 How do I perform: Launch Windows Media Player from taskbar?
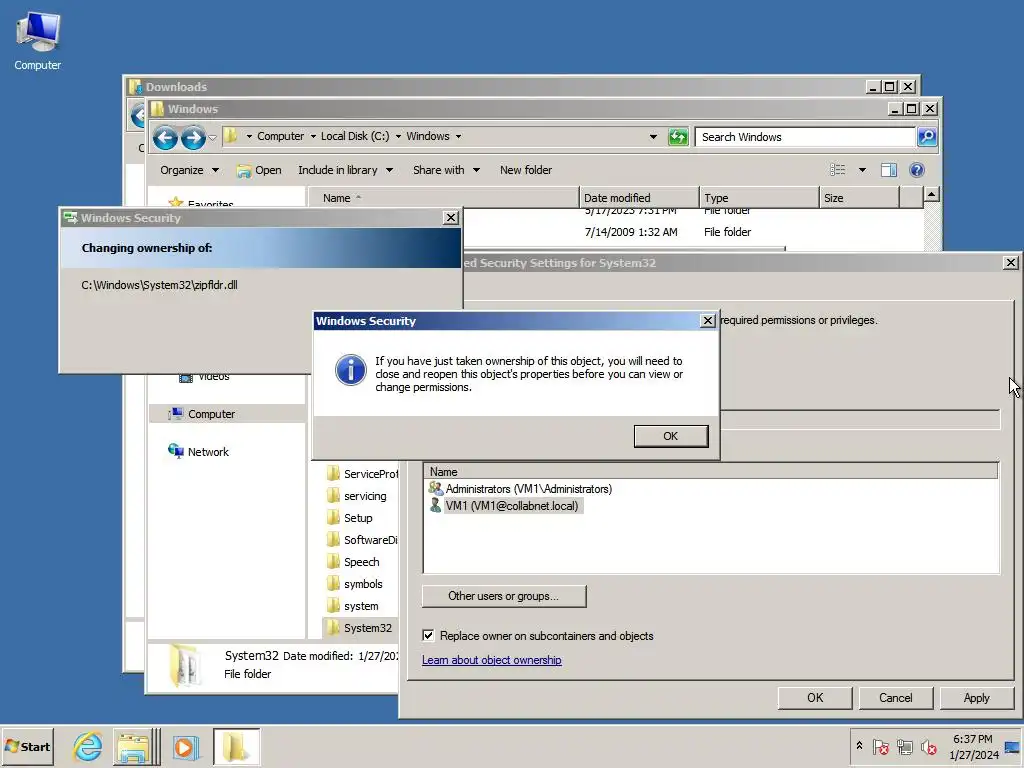(x=185, y=746)
